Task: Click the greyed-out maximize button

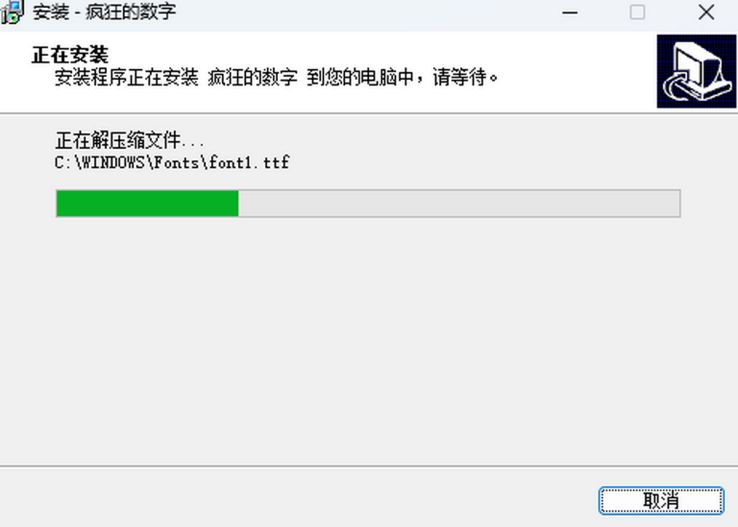Action: 637,13
